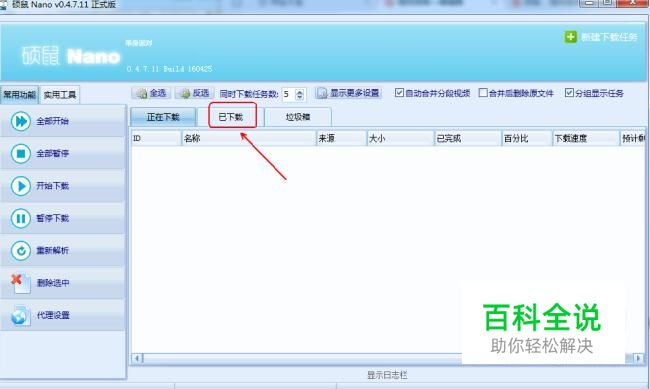Toggle 分组显示任务 checkbox
This screenshot has height=389, width=650.
click(x=570, y=92)
